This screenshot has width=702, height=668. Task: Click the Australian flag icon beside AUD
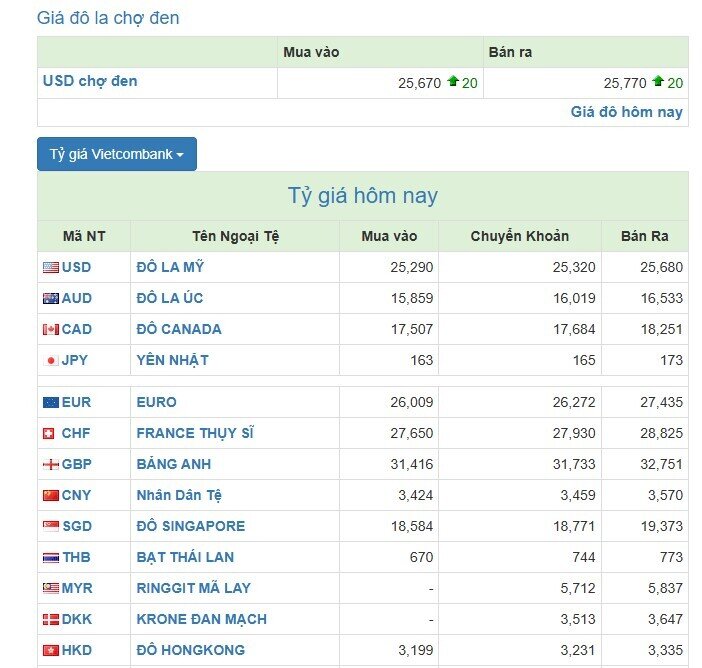pyautogui.click(x=51, y=298)
